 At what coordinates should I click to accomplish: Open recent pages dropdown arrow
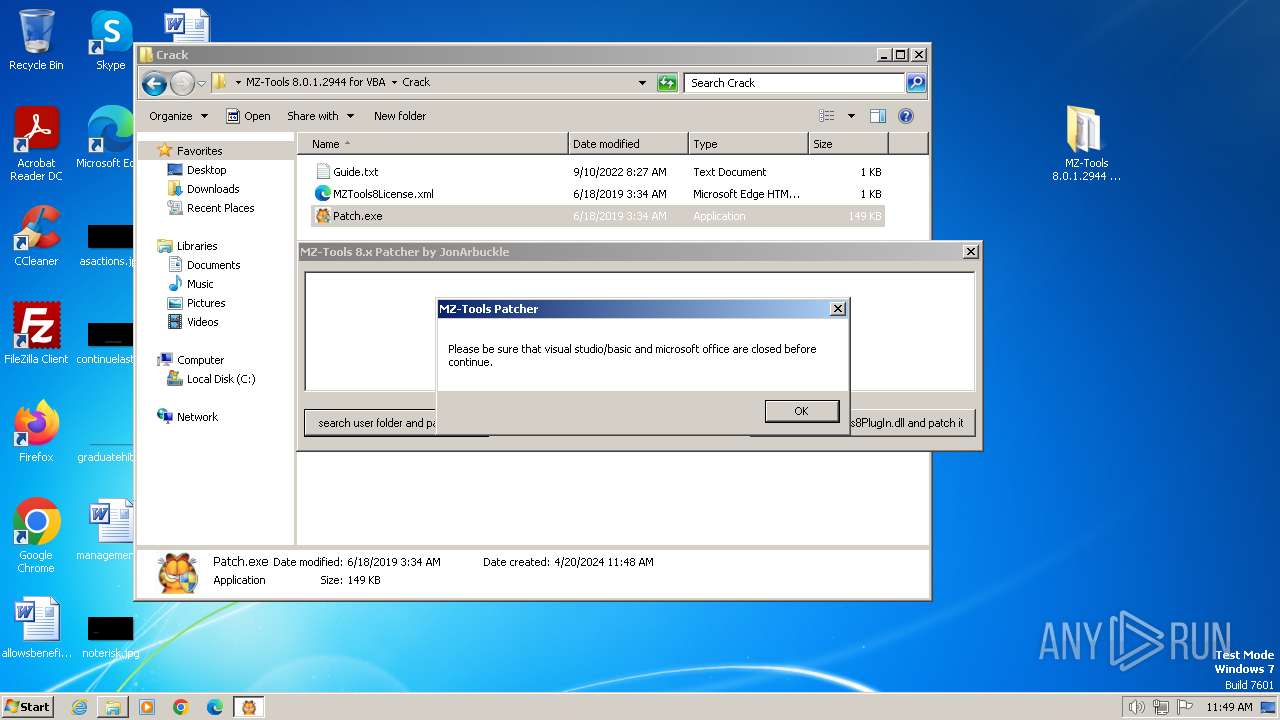tap(202, 83)
